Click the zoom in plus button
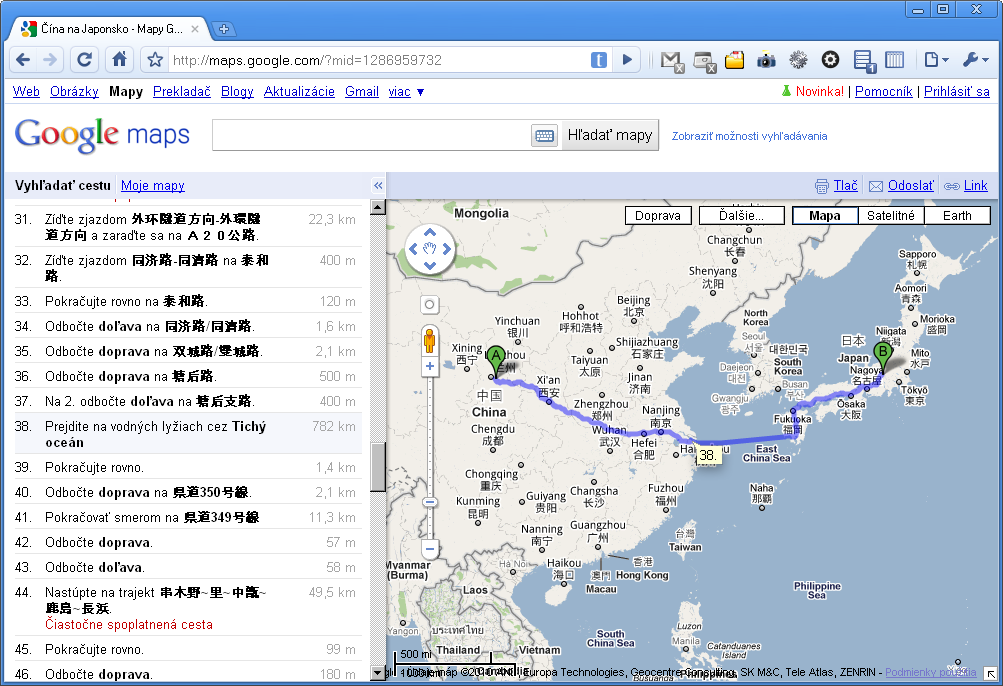The width and height of the screenshot is (1003, 686). point(430,367)
